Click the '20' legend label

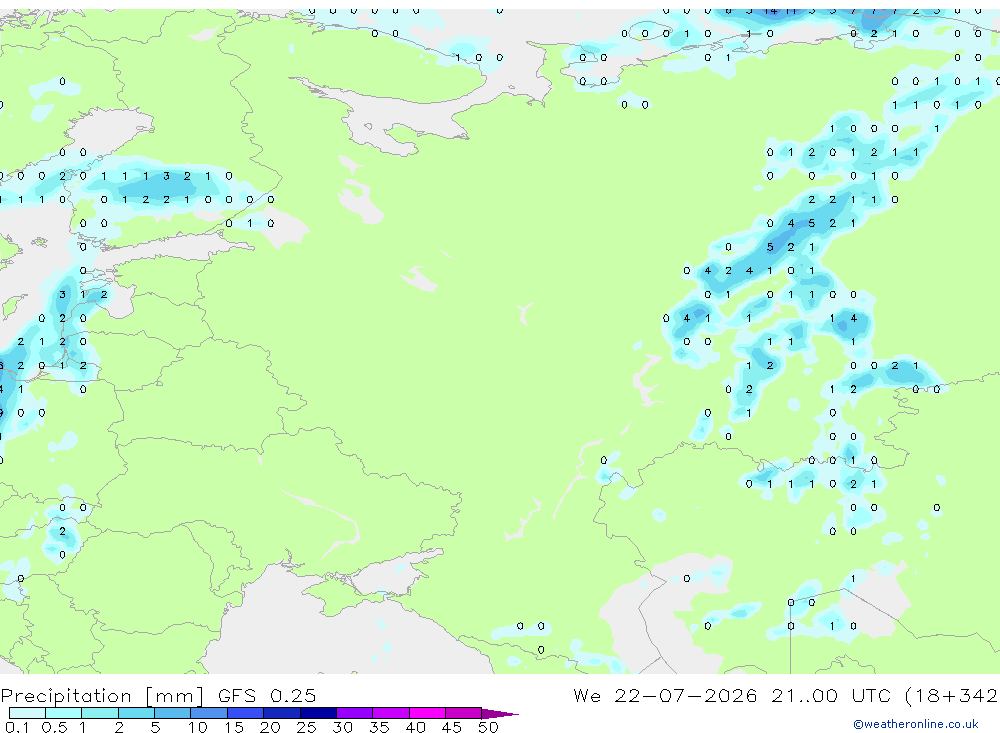click(270, 727)
